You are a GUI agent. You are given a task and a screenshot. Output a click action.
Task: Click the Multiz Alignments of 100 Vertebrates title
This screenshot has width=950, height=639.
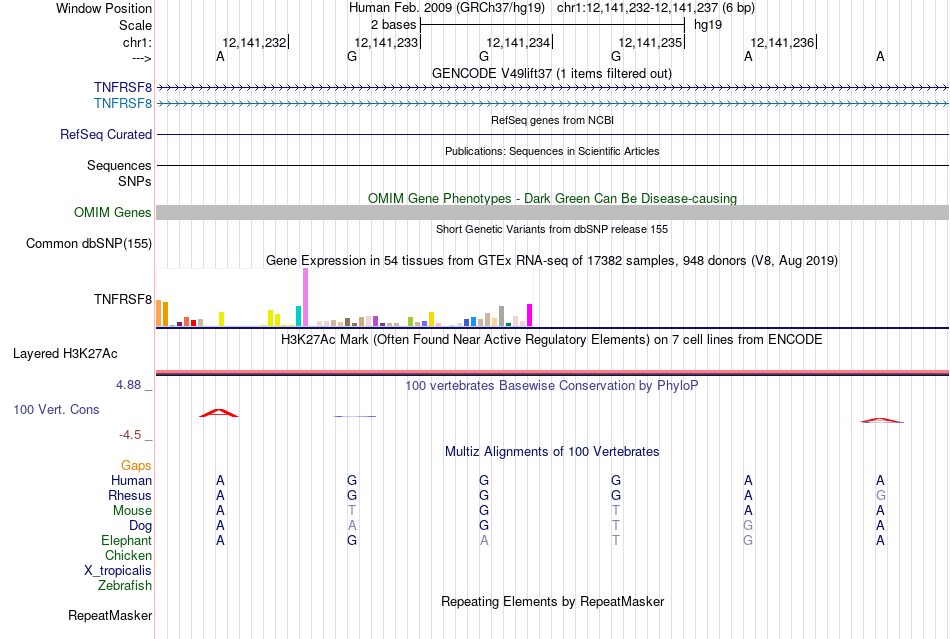pos(552,451)
